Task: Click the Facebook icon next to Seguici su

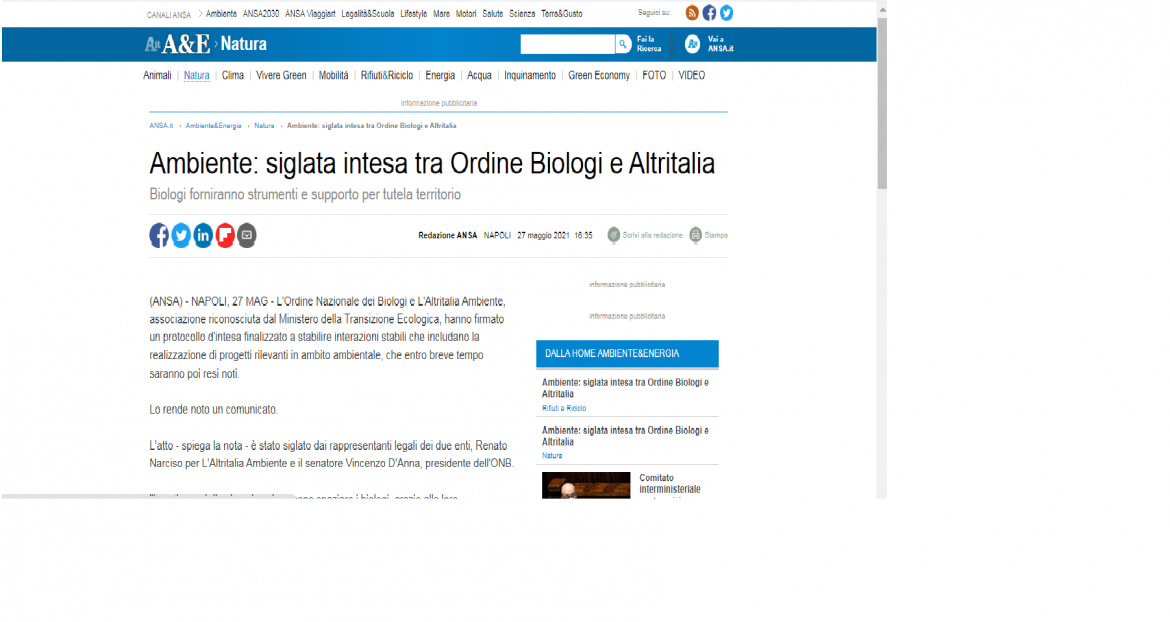Action: click(709, 13)
